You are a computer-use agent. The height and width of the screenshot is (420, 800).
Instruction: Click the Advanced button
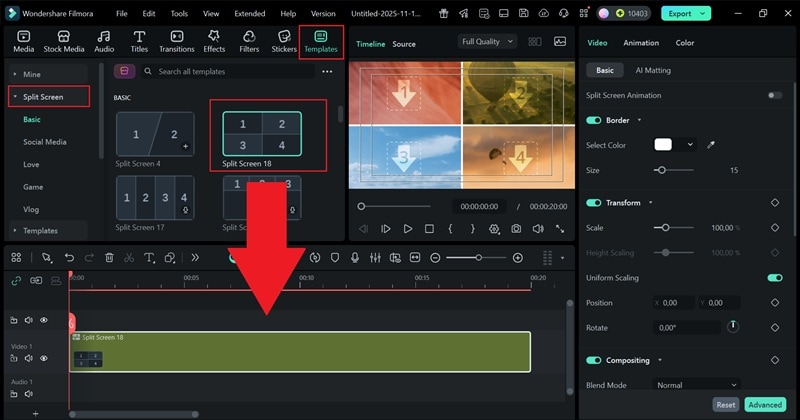765,405
